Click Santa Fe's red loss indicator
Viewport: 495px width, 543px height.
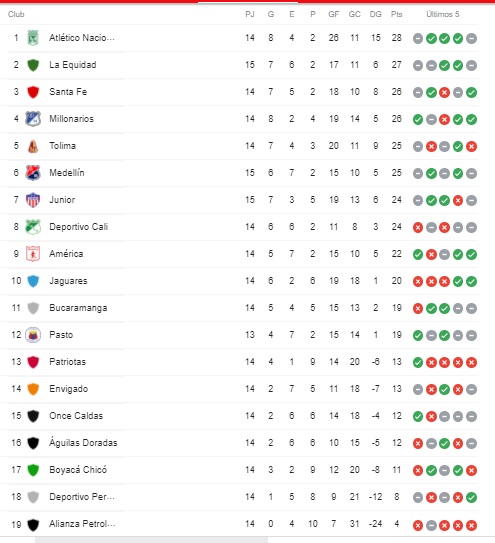(444, 92)
